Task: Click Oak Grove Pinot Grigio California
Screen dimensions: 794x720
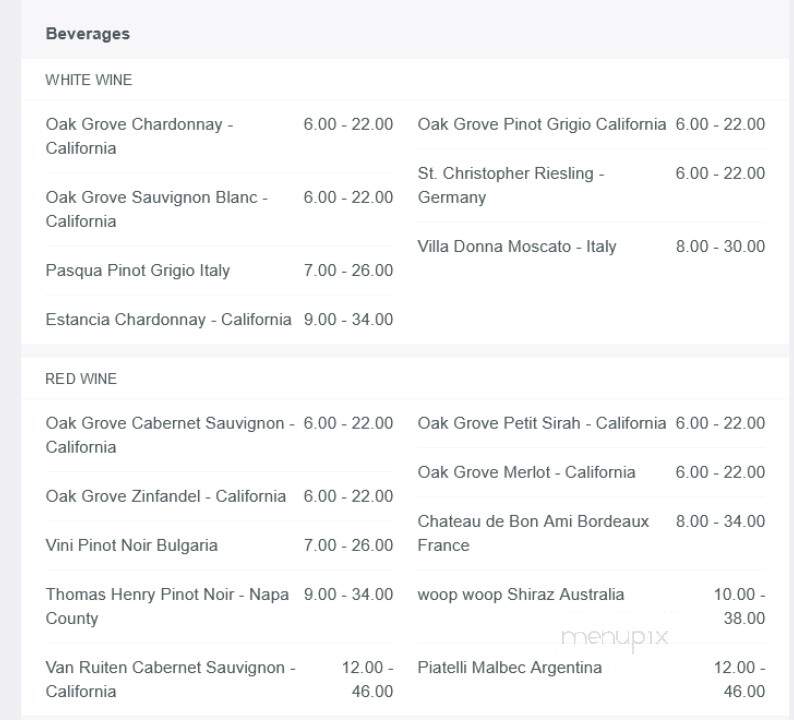Action: tap(541, 124)
